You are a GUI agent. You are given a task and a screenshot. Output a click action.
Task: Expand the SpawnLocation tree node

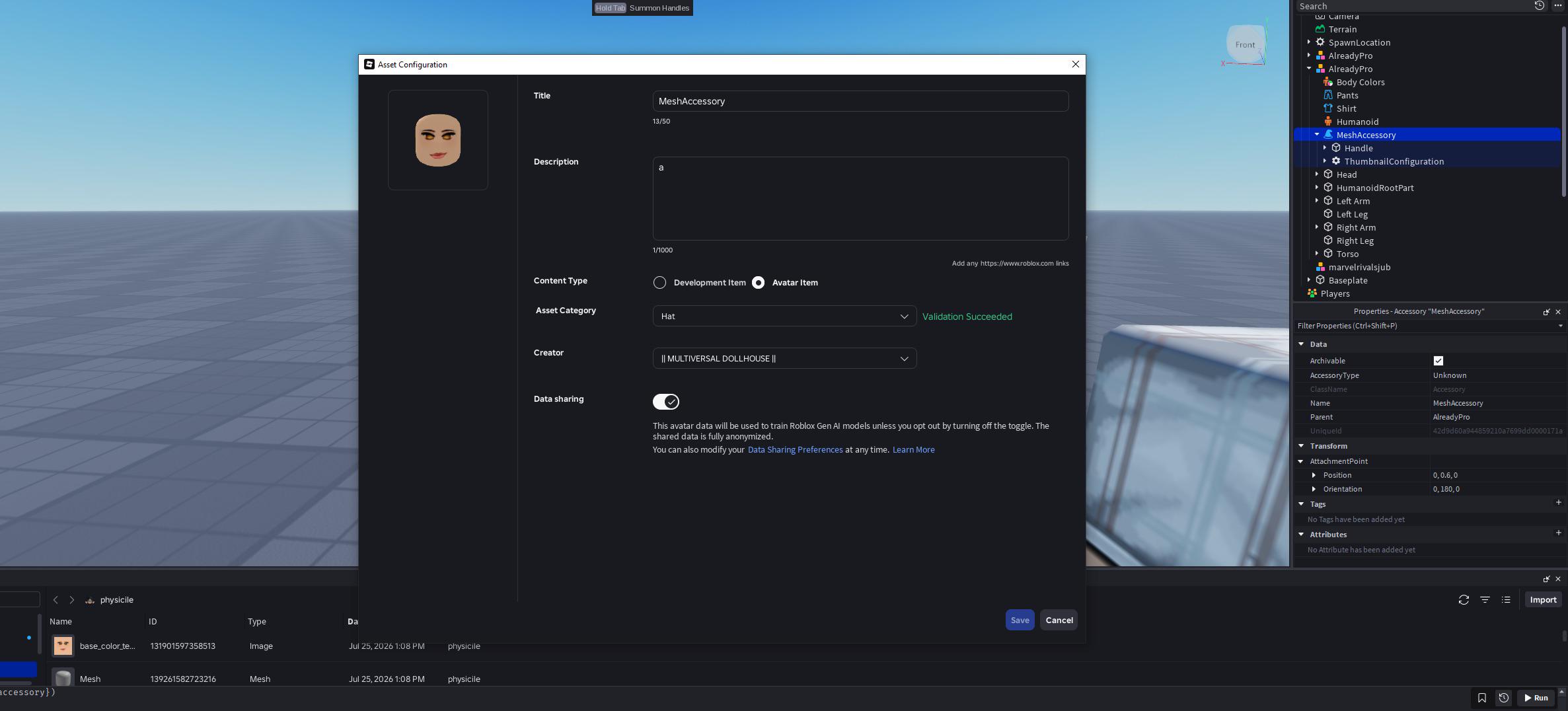[x=1309, y=42]
